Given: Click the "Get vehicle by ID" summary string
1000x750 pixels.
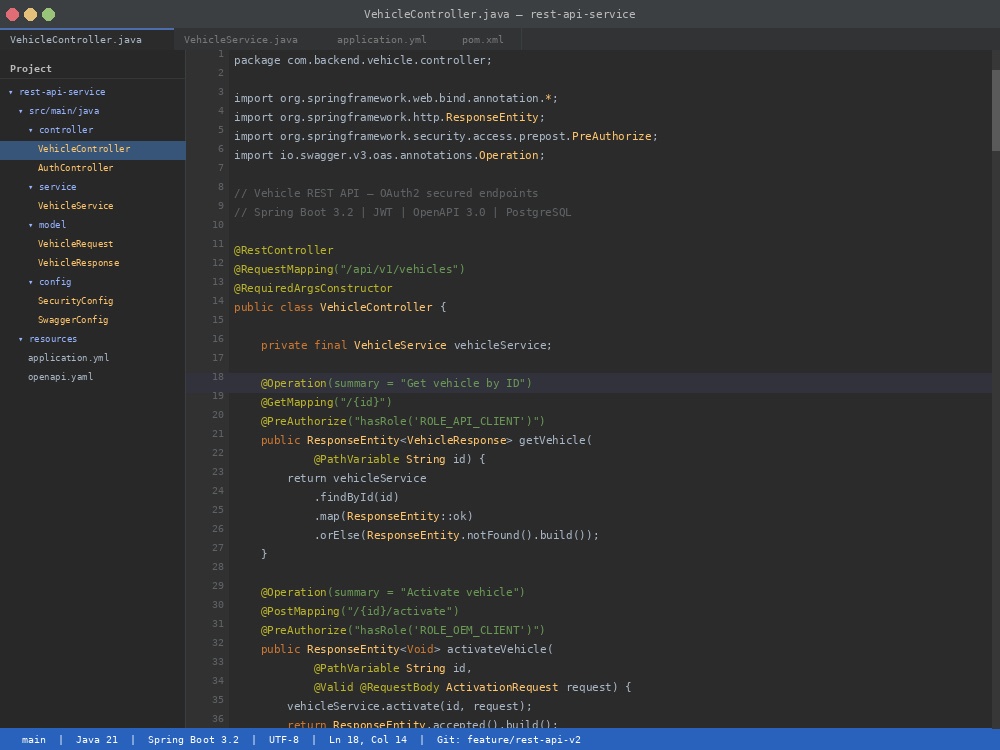Looking at the screenshot, I should (x=462, y=383).
